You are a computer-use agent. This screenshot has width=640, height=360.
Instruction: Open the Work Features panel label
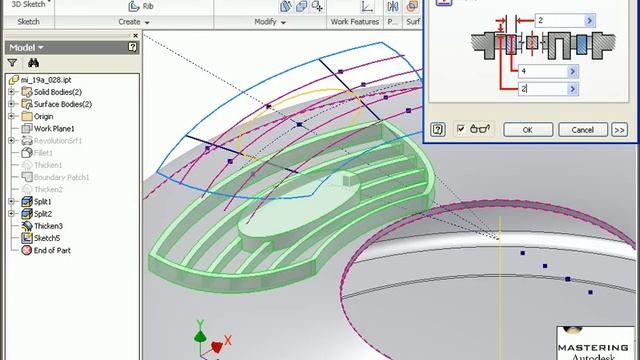pos(355,22)
